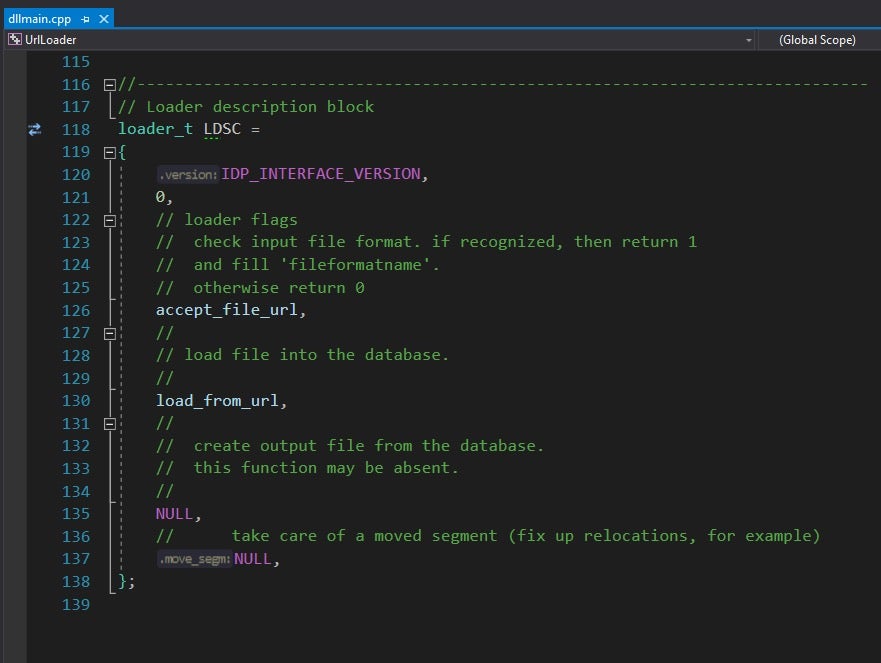Screen dimensions: 881x663
Task: Click the loader_t type name
Action: pos(155,129)
